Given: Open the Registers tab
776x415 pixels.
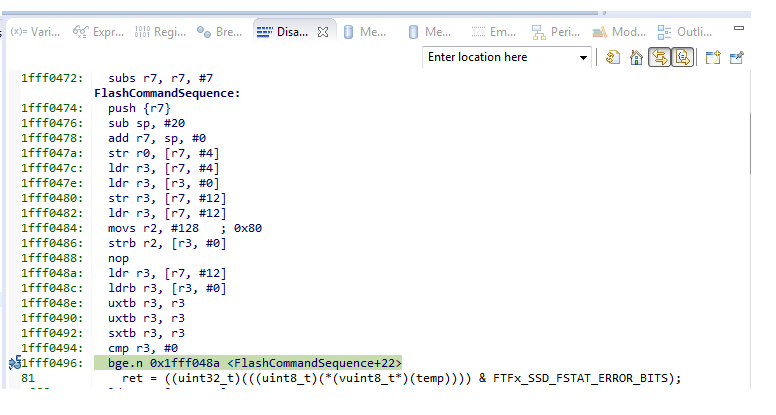Looking at the screenshot, I should pos(160,32).
